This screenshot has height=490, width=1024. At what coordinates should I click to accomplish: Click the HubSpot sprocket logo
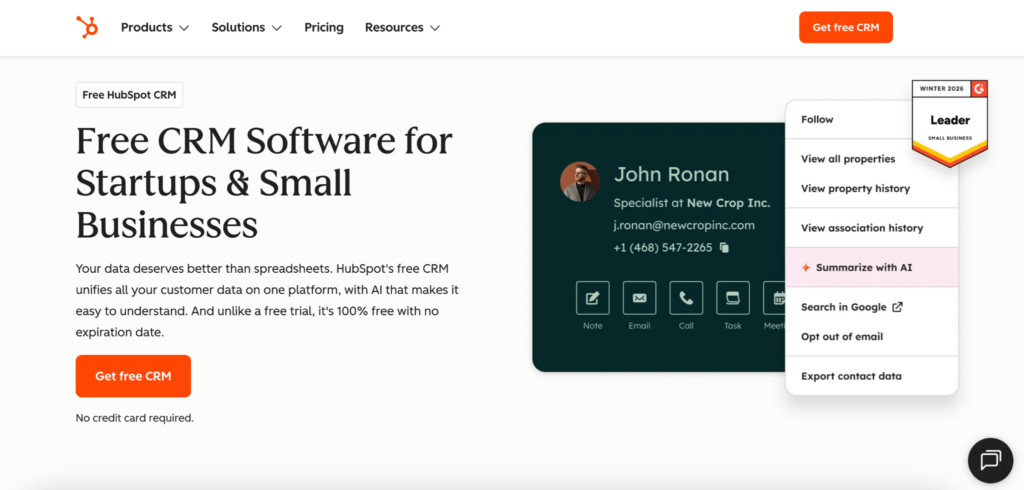pyautogui.click(x=87, y=27)
